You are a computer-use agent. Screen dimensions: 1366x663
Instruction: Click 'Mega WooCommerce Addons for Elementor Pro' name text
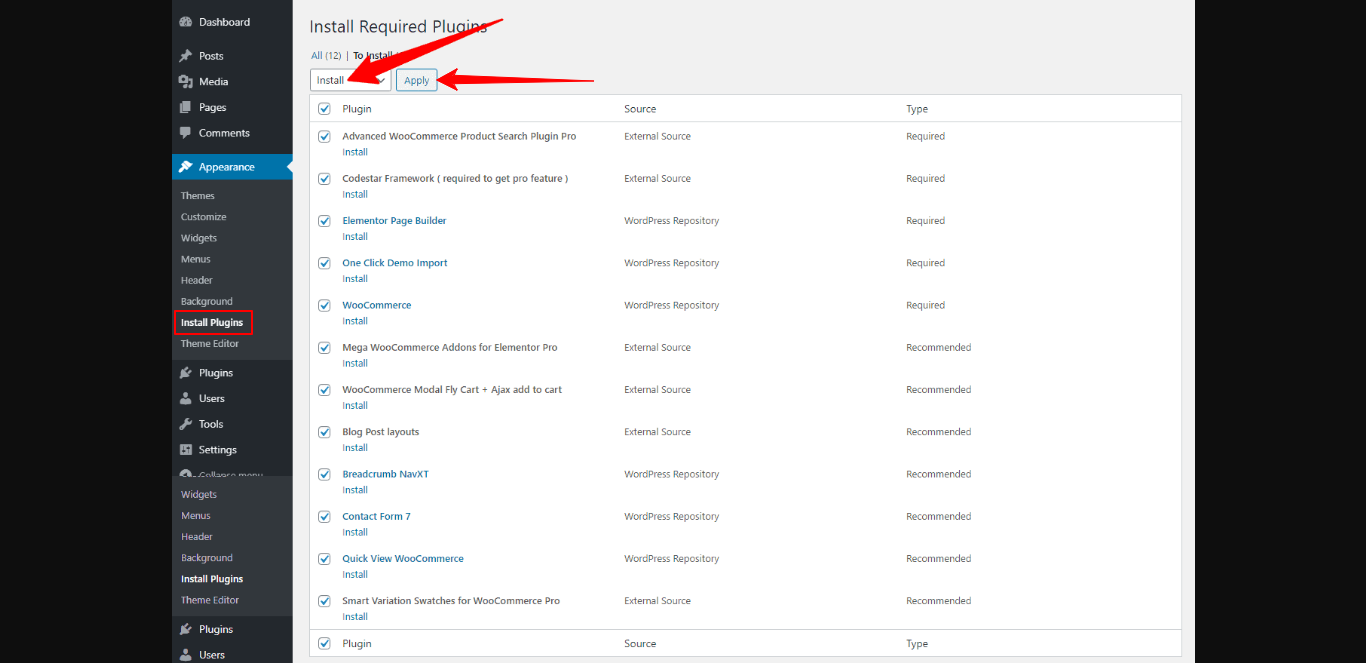coord(450,348)
